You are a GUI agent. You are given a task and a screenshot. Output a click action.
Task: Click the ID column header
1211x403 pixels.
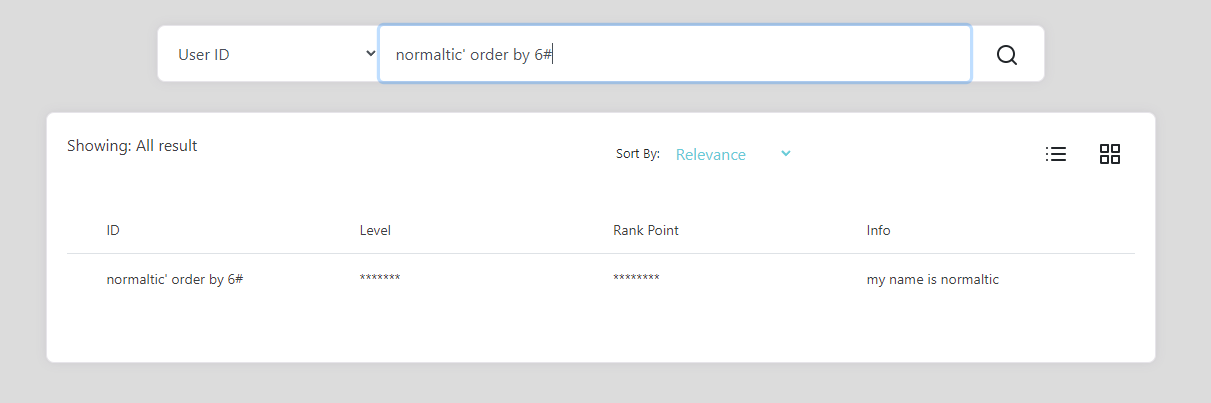tap(113, 230)
